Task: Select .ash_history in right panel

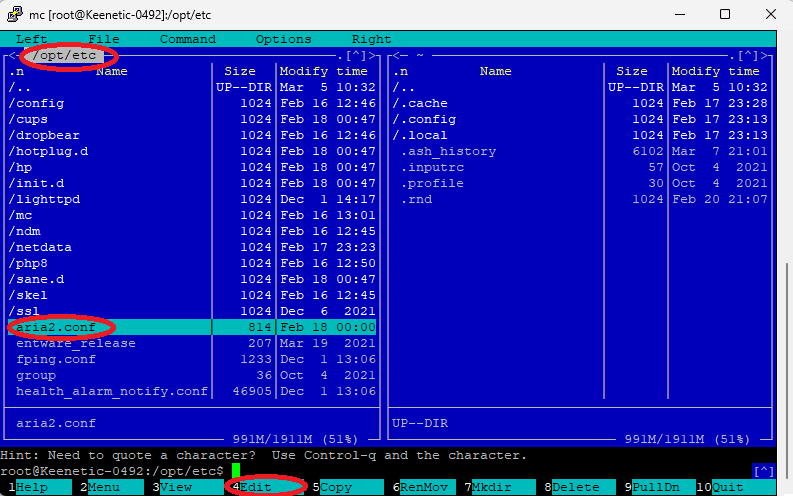Action: (x=448, y=151)
